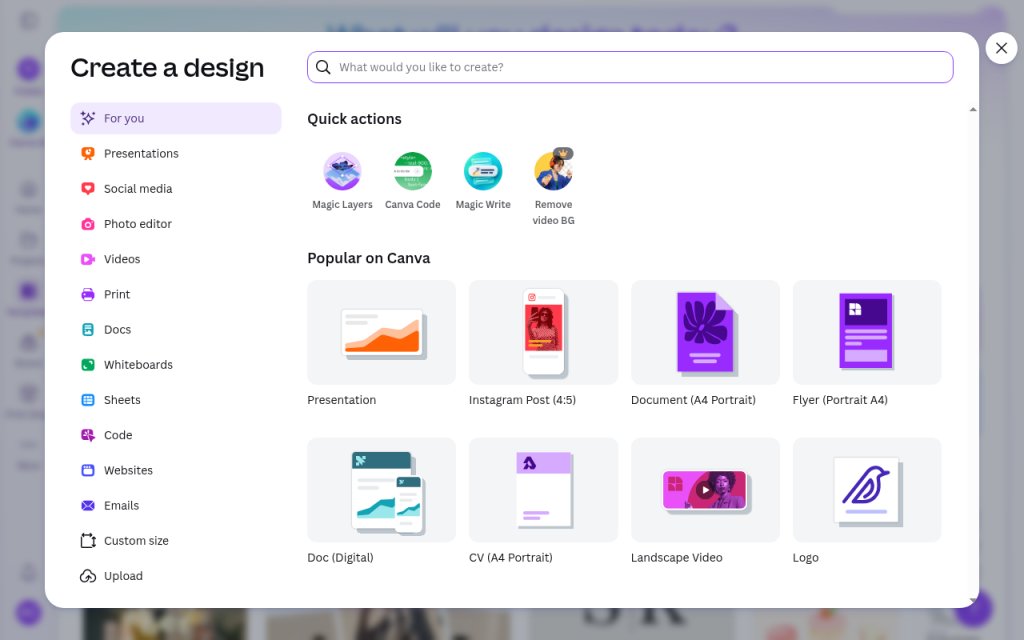Choose the CV (A4 Portrait) thumbnail
The height and width of the screenshot is (640, 1024).
pos(543,490)
